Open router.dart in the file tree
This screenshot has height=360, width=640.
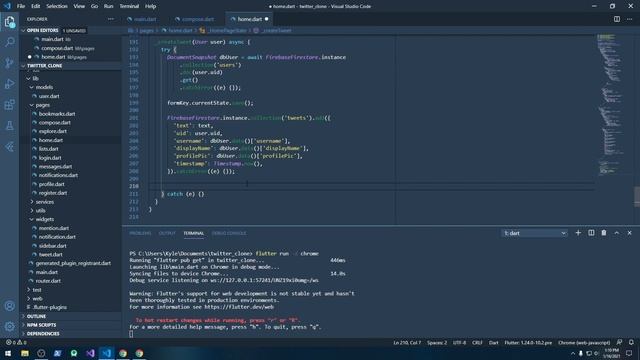point(48,281)
